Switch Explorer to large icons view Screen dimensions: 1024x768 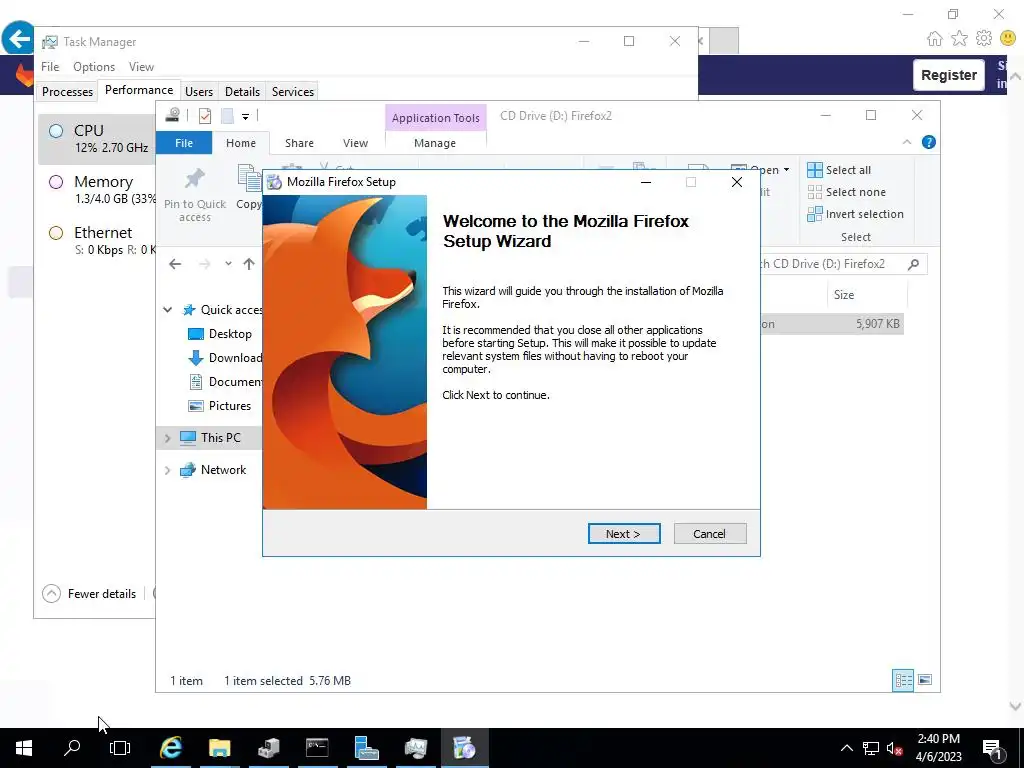click(925, 680)
